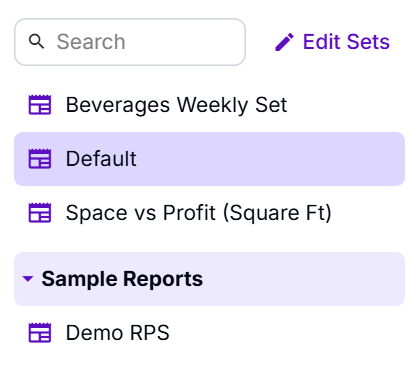Open Space vs Profit (Square Ft)
The image size is (418, 372).
point(209,213)
